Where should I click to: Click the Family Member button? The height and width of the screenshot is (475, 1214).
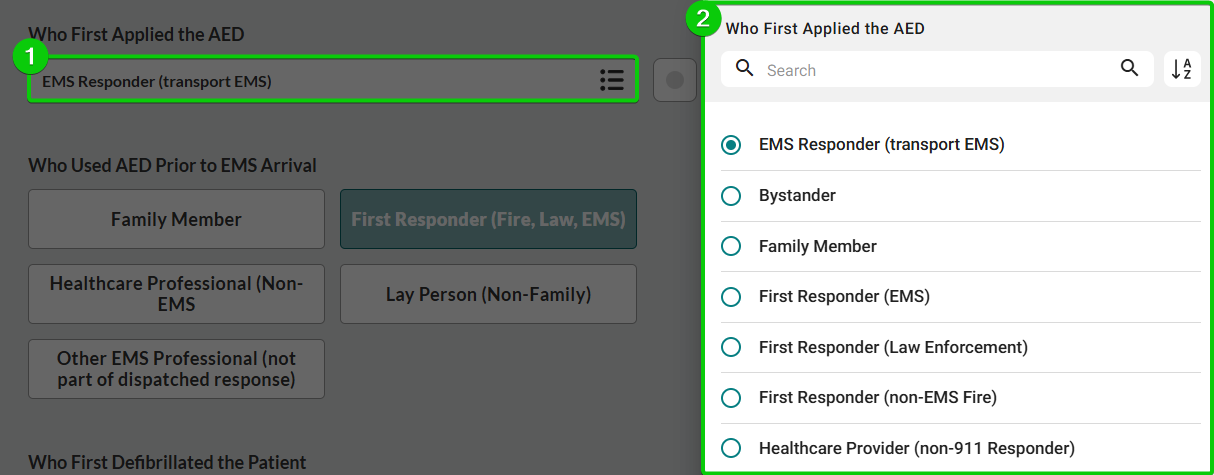176,219
